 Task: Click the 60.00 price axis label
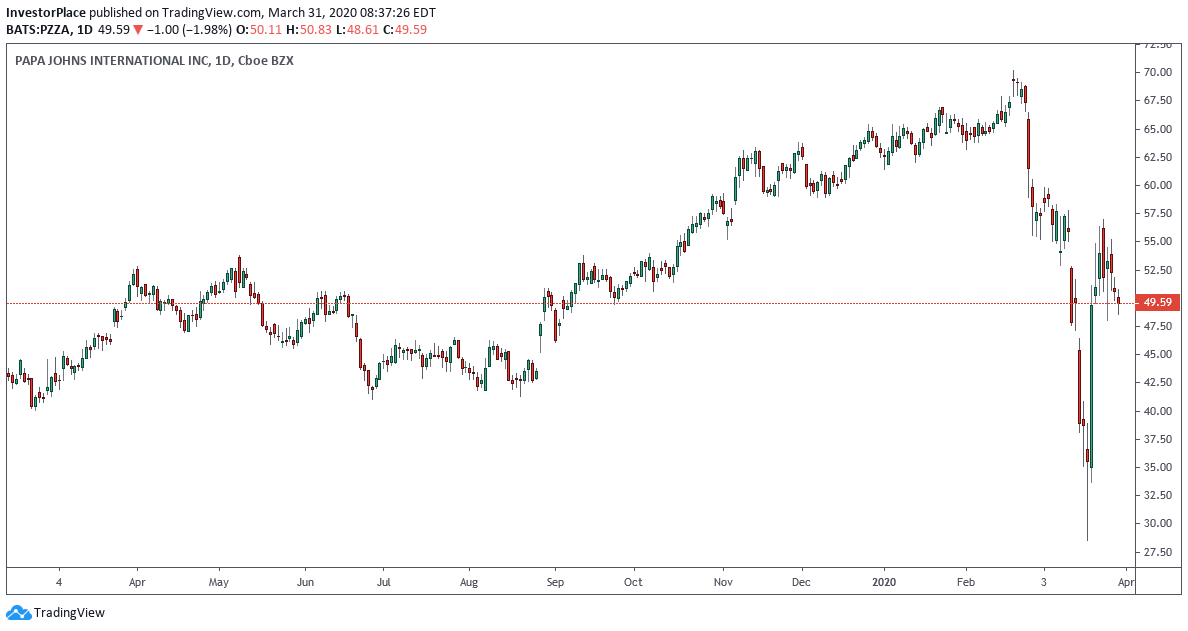pyautogui.click(x=1158, y=186)
